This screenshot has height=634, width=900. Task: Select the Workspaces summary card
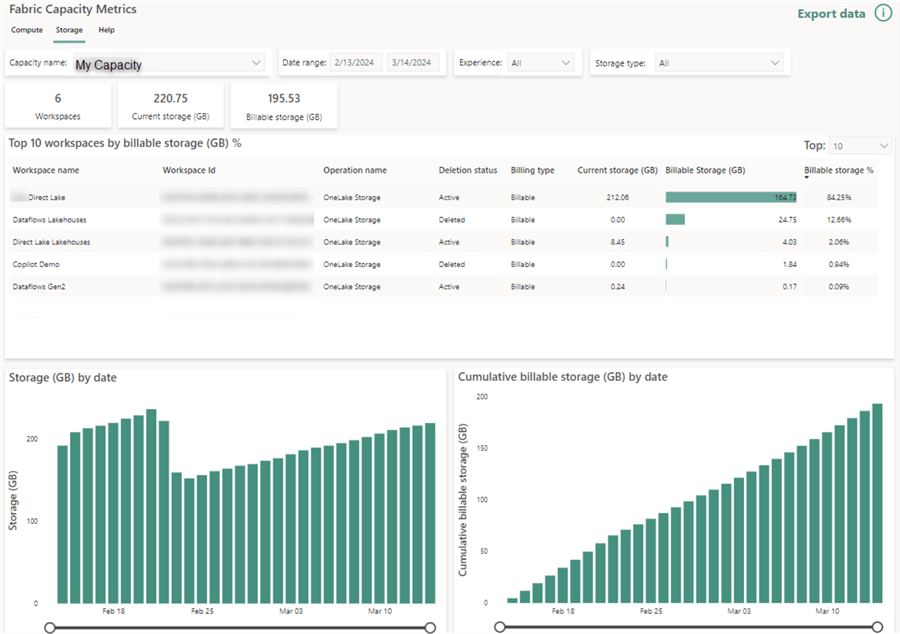(x=57, y=104)
